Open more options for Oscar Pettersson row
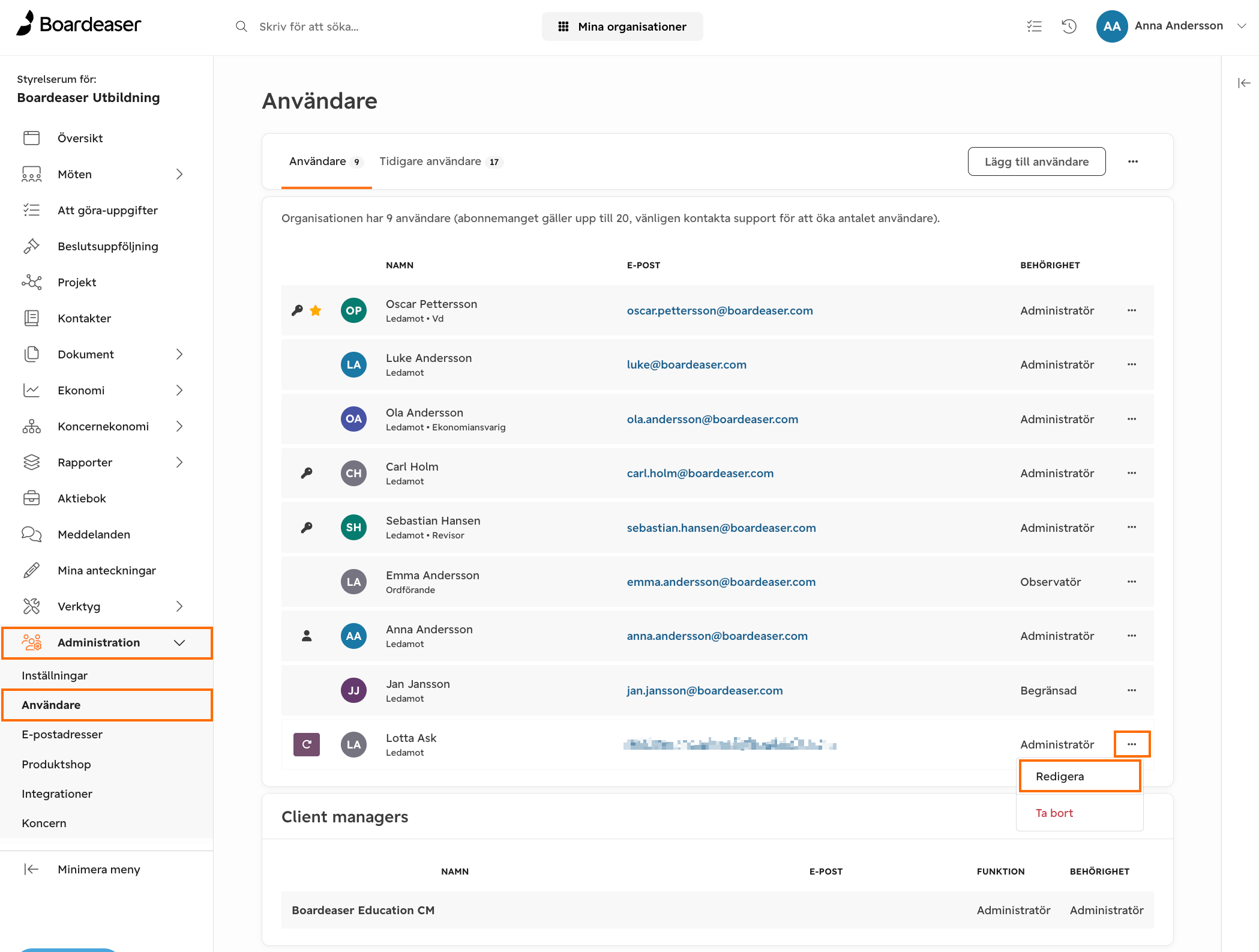The image size is (1259, 952). pos(1132,310)
